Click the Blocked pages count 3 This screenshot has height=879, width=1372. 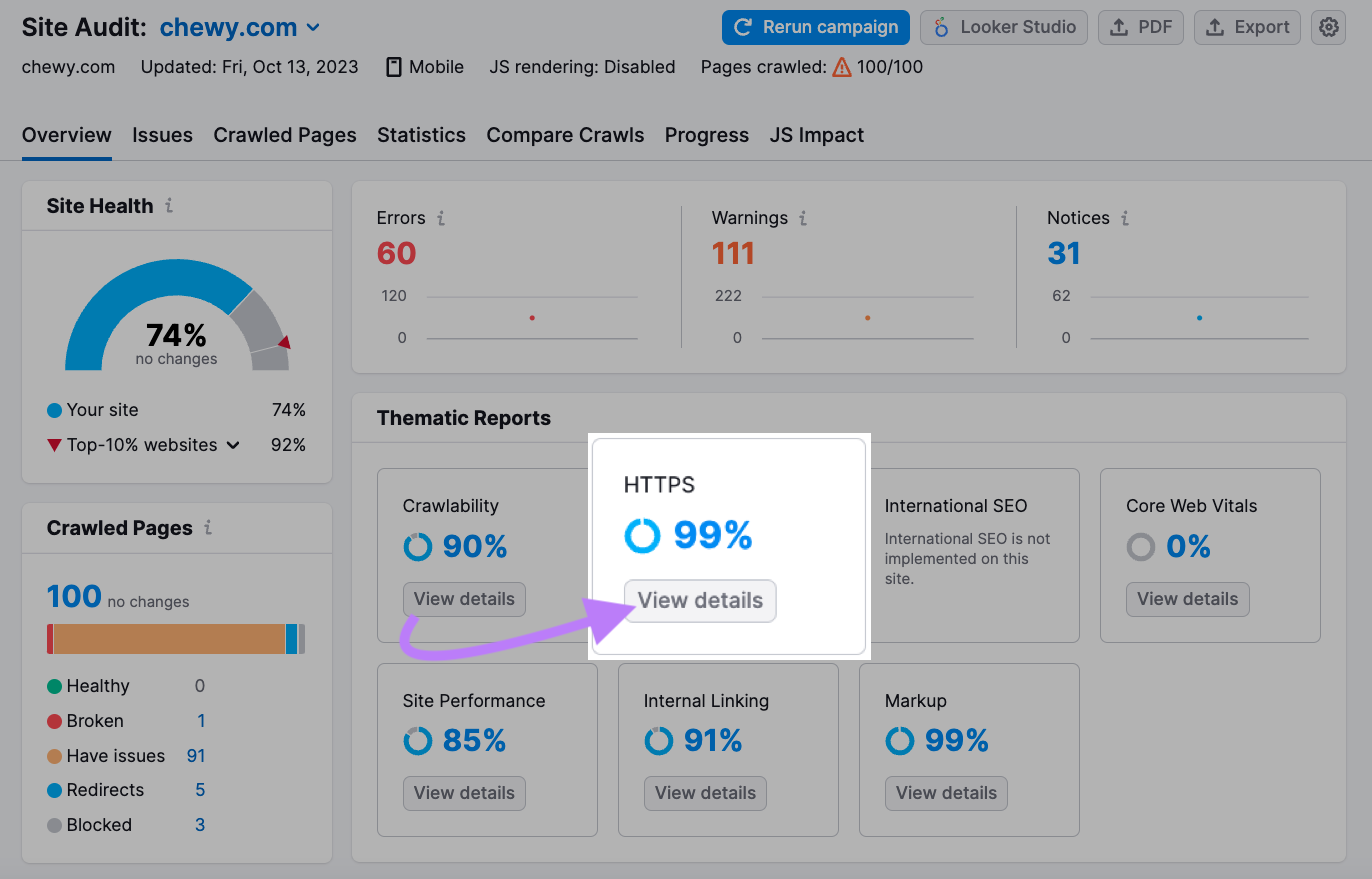tap(200, 825)
